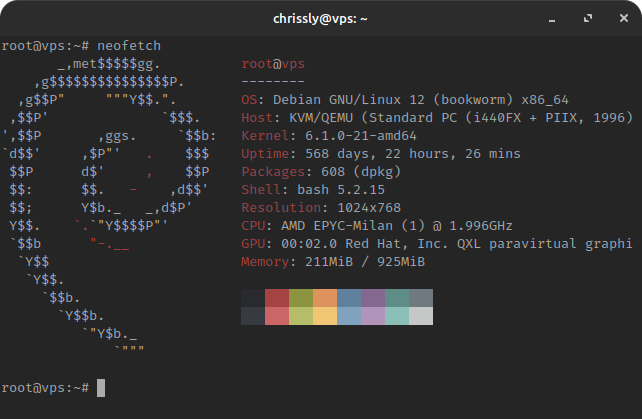Select the Resolution line 1024x768

point(321,208)
